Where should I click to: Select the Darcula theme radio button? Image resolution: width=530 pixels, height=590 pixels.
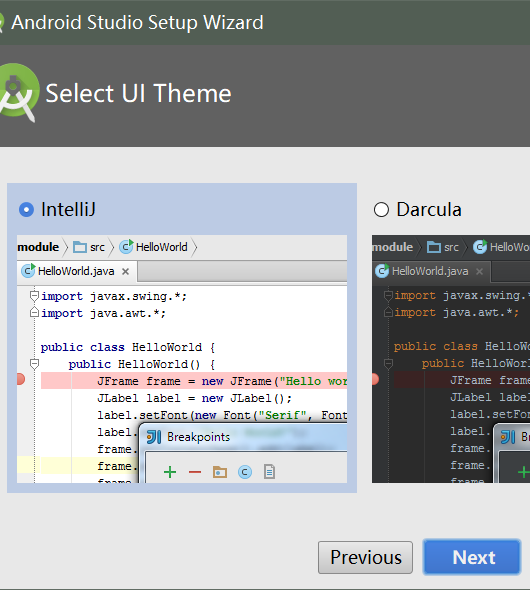coord(381,210)
